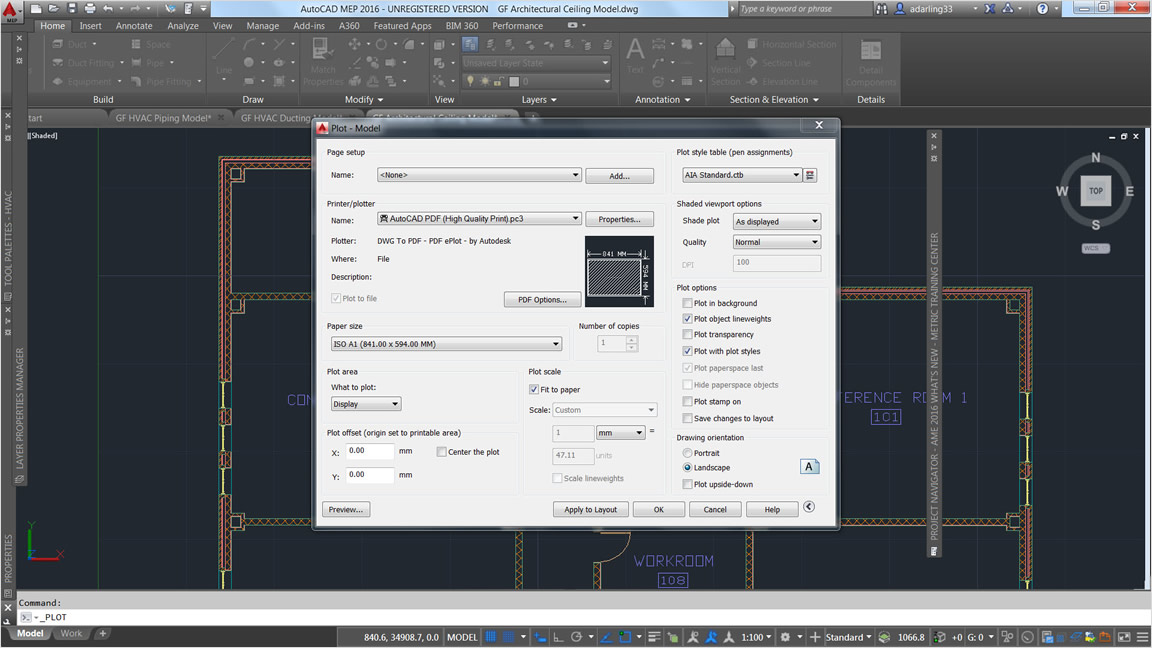Expand the Paper size ISO A1 dropdown
Viewport: 1152px width, 648px height.
(446, 344)
